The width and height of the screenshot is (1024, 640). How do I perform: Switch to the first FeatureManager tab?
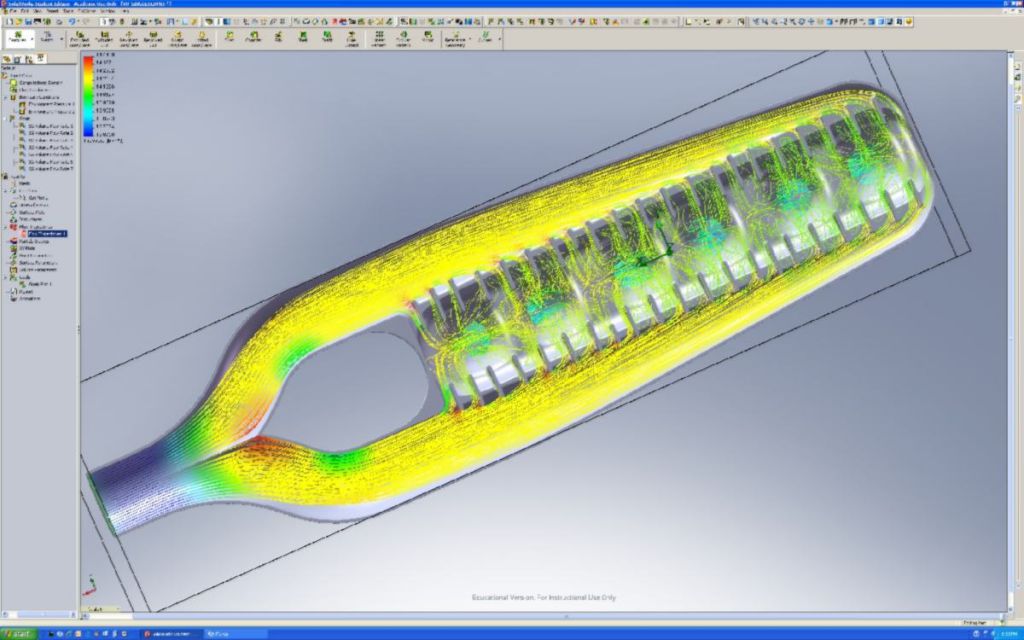point(8,59)
